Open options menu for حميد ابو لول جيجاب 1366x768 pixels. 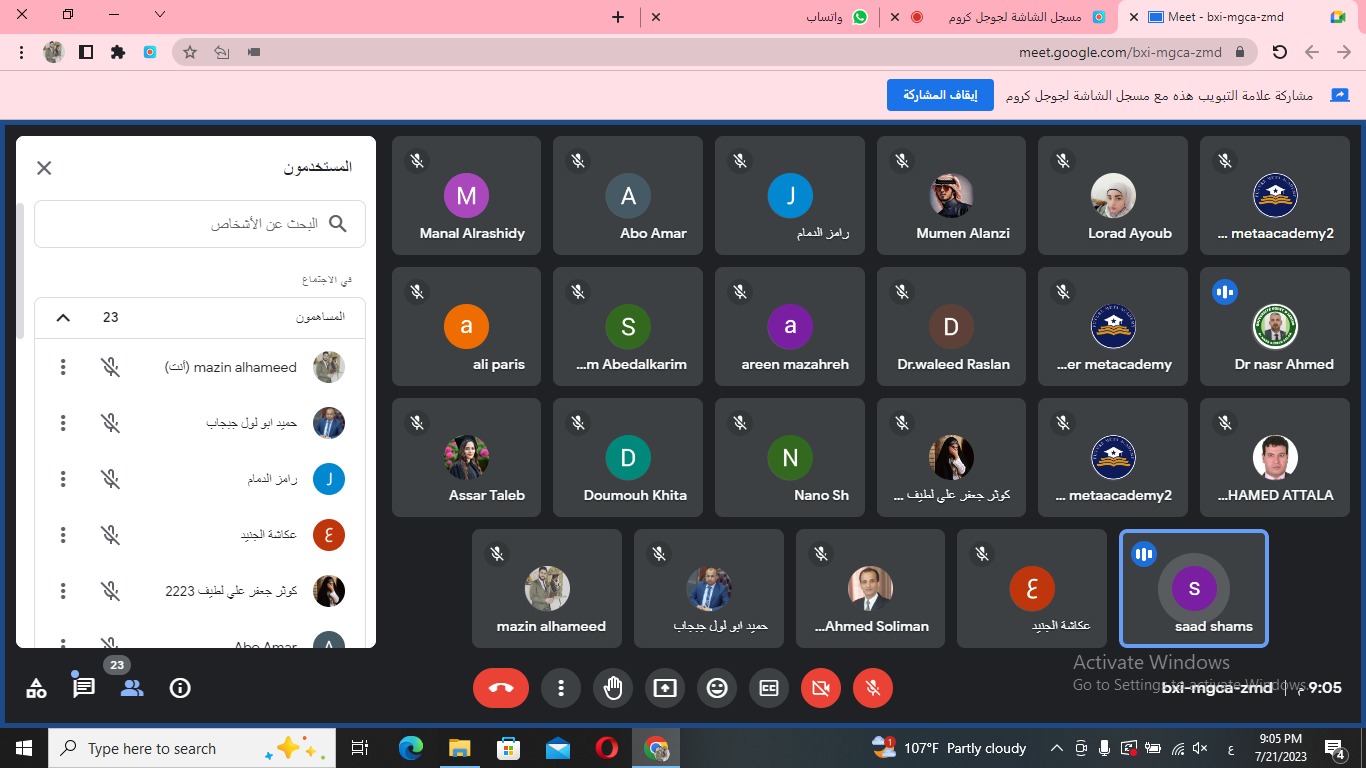pos(63,423)
